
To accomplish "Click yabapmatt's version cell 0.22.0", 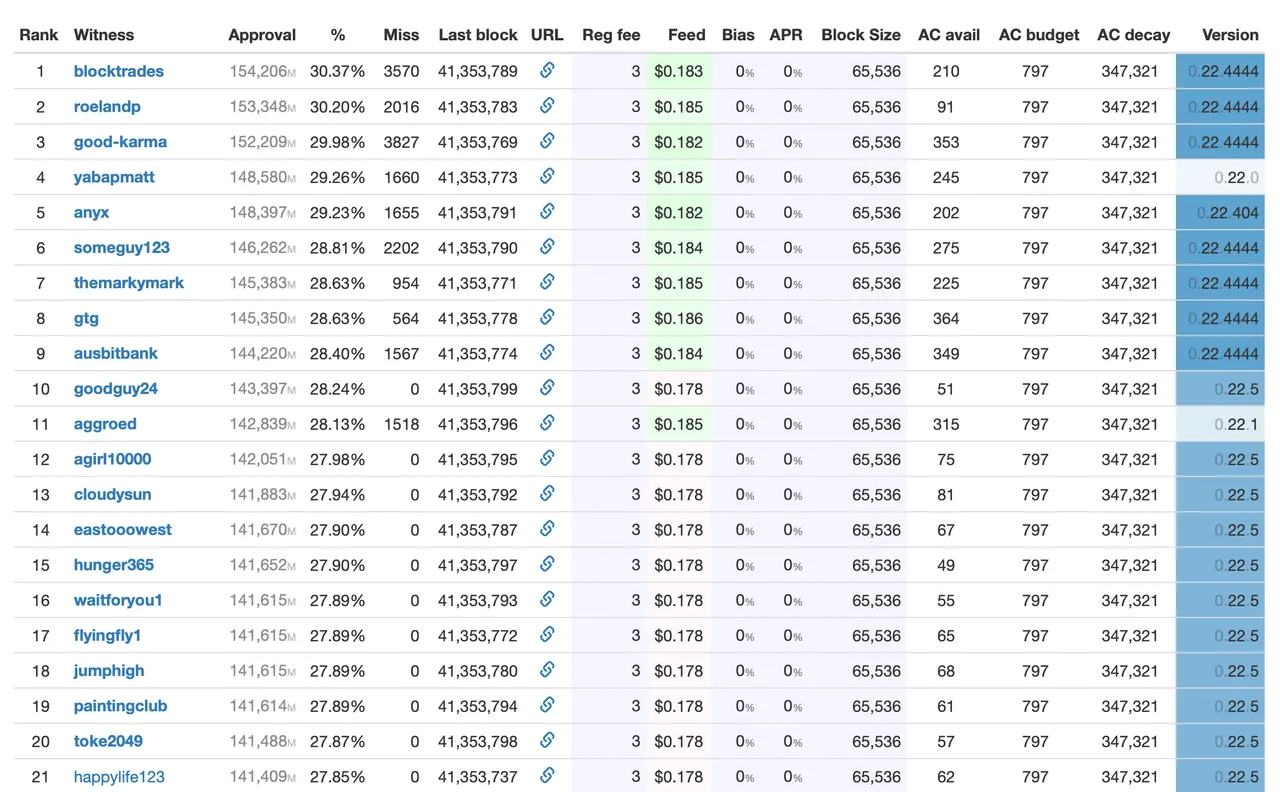I will [x=1220, y=177].
